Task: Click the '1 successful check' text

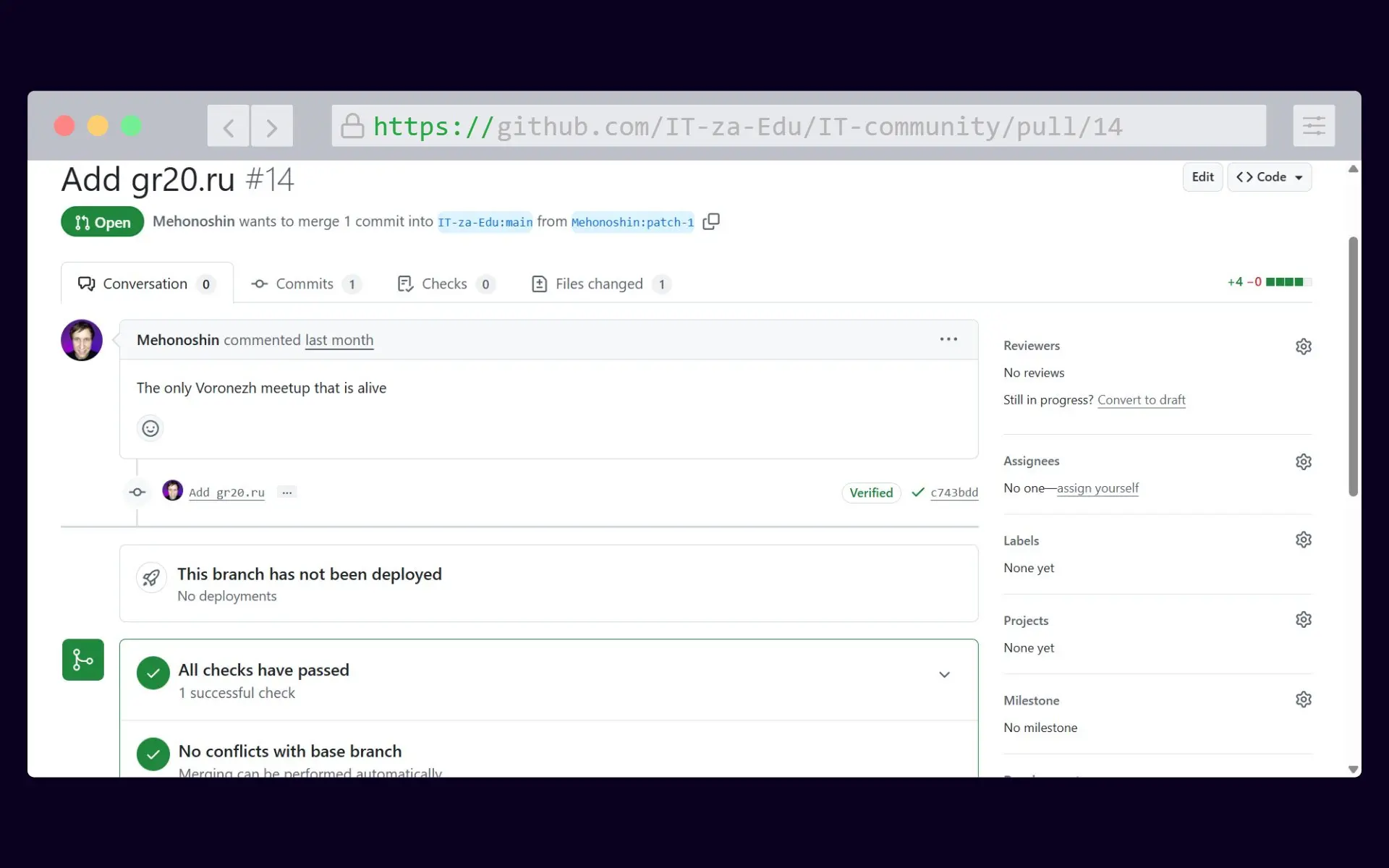Action: click(237, 693)
